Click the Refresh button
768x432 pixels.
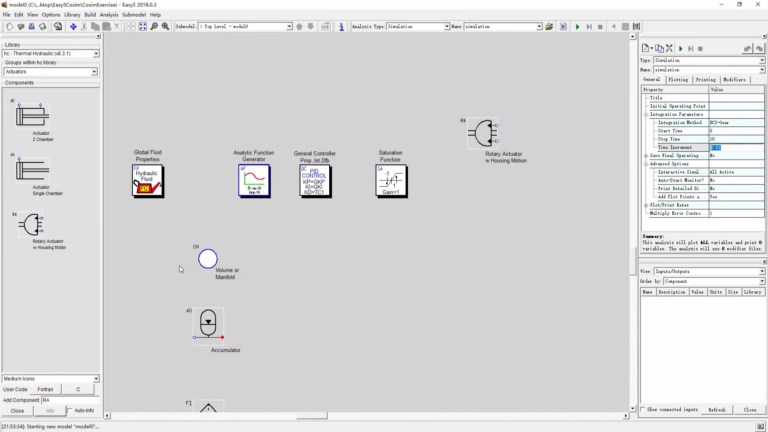point(717,409)
